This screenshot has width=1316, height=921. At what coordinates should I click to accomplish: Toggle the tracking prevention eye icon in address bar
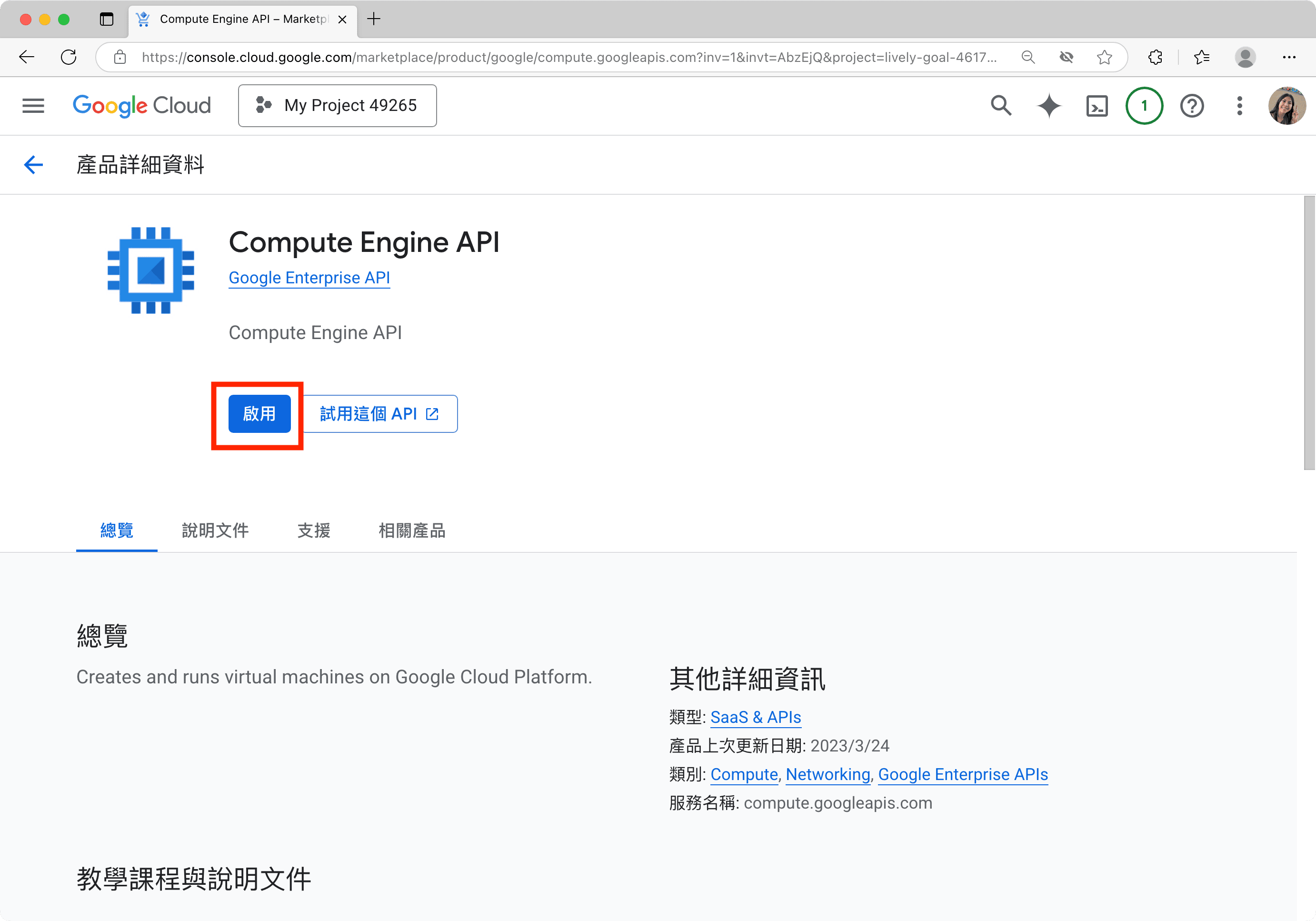pyautogui.click(x=1066, y=57)
